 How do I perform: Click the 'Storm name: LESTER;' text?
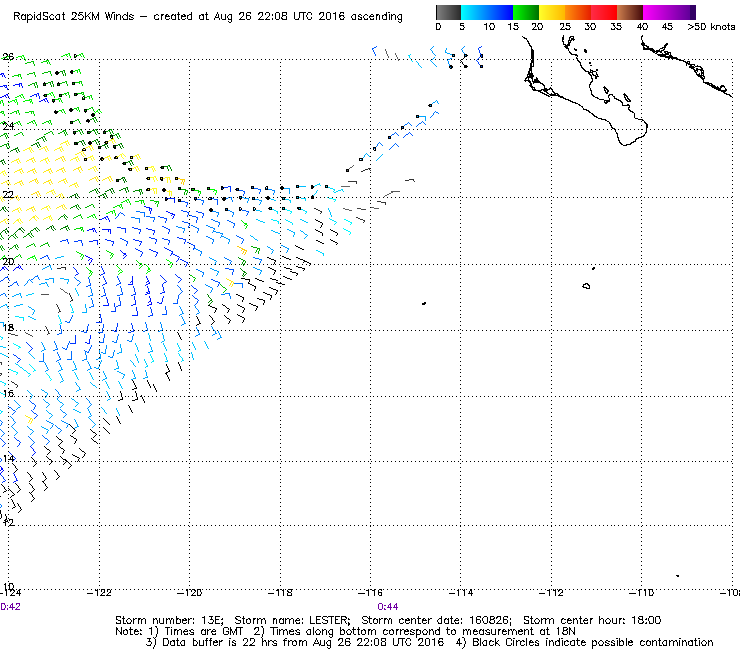(293, 620)
